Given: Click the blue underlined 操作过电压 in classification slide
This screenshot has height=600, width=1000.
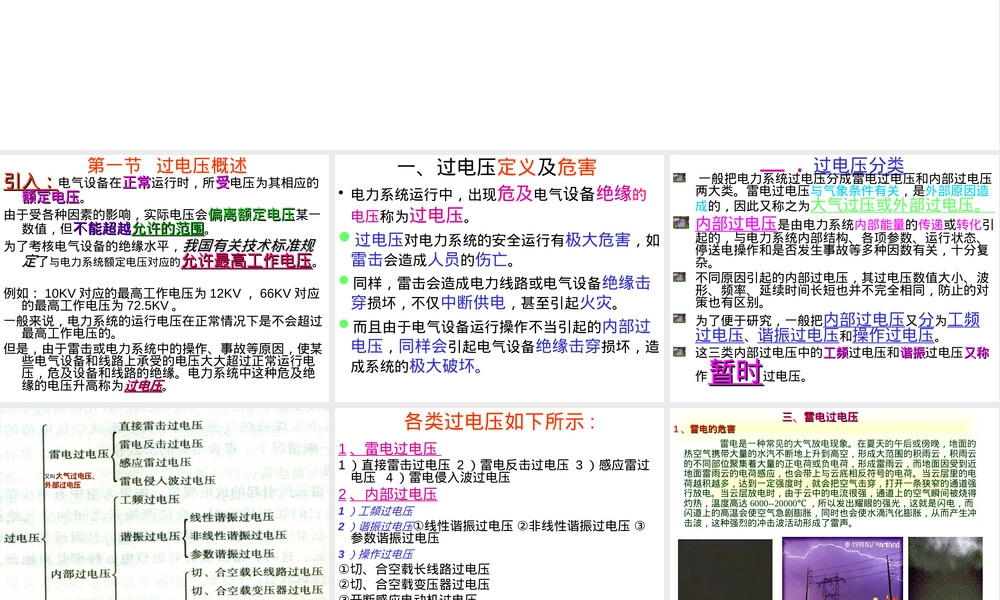Looking at the screenshot, I should click(893, 335).
